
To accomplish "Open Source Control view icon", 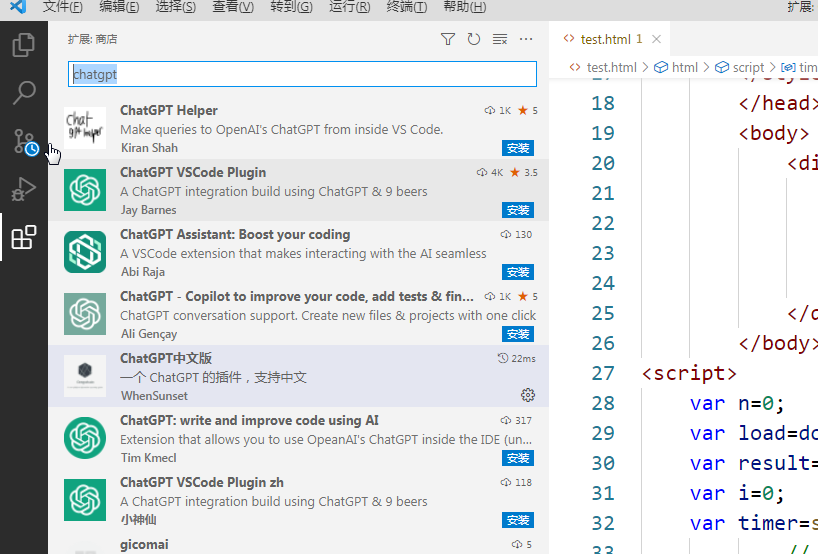I will [23, 141].
